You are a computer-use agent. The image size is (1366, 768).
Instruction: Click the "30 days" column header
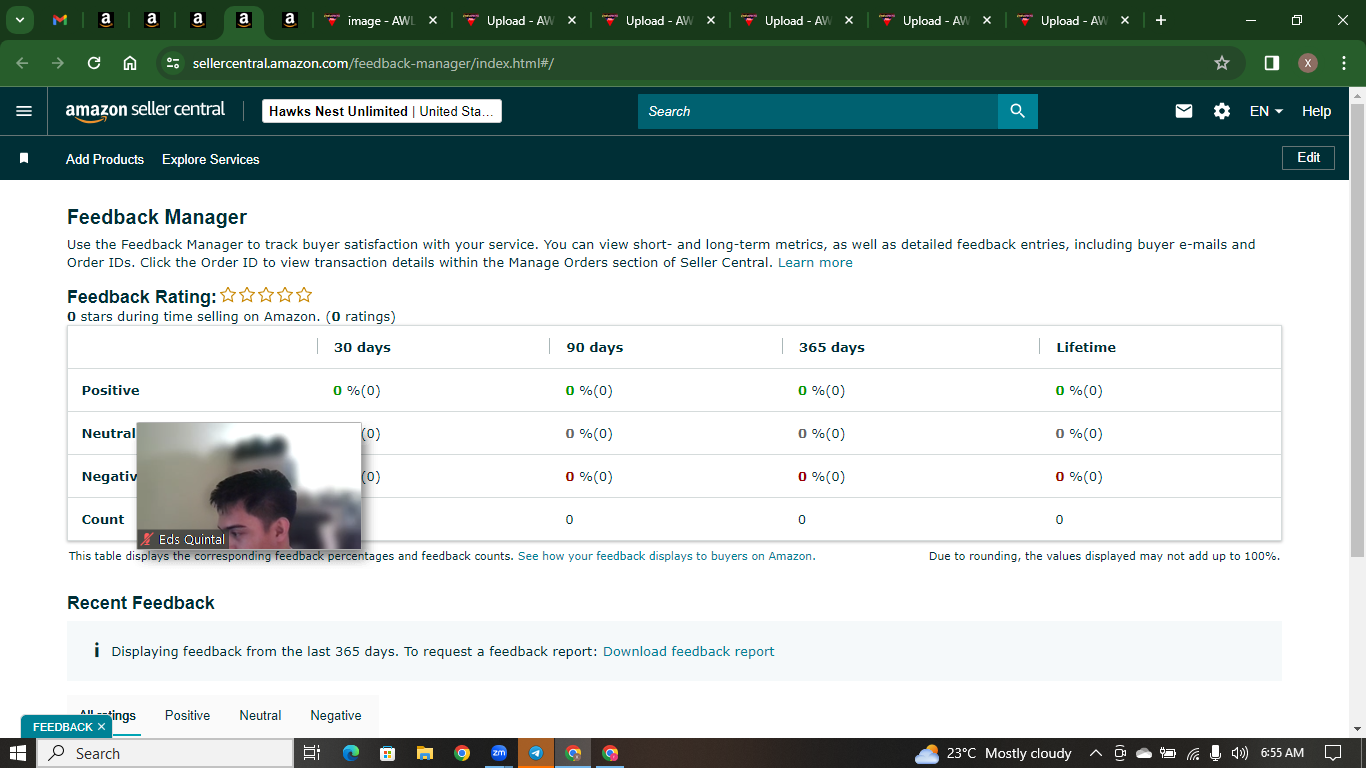coord(362,347)
